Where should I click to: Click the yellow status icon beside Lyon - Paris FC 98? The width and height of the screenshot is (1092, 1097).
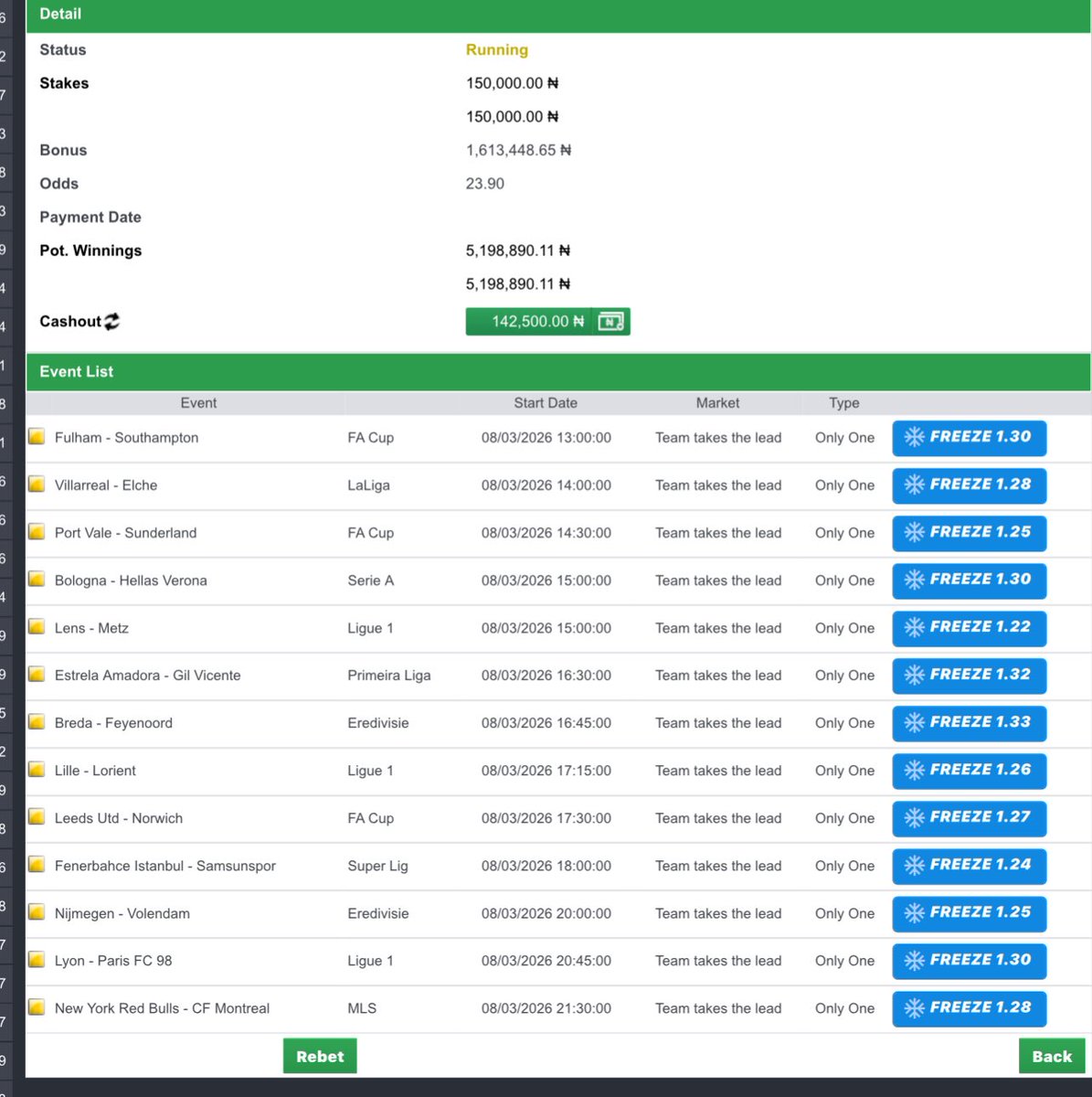coord(37,959)
